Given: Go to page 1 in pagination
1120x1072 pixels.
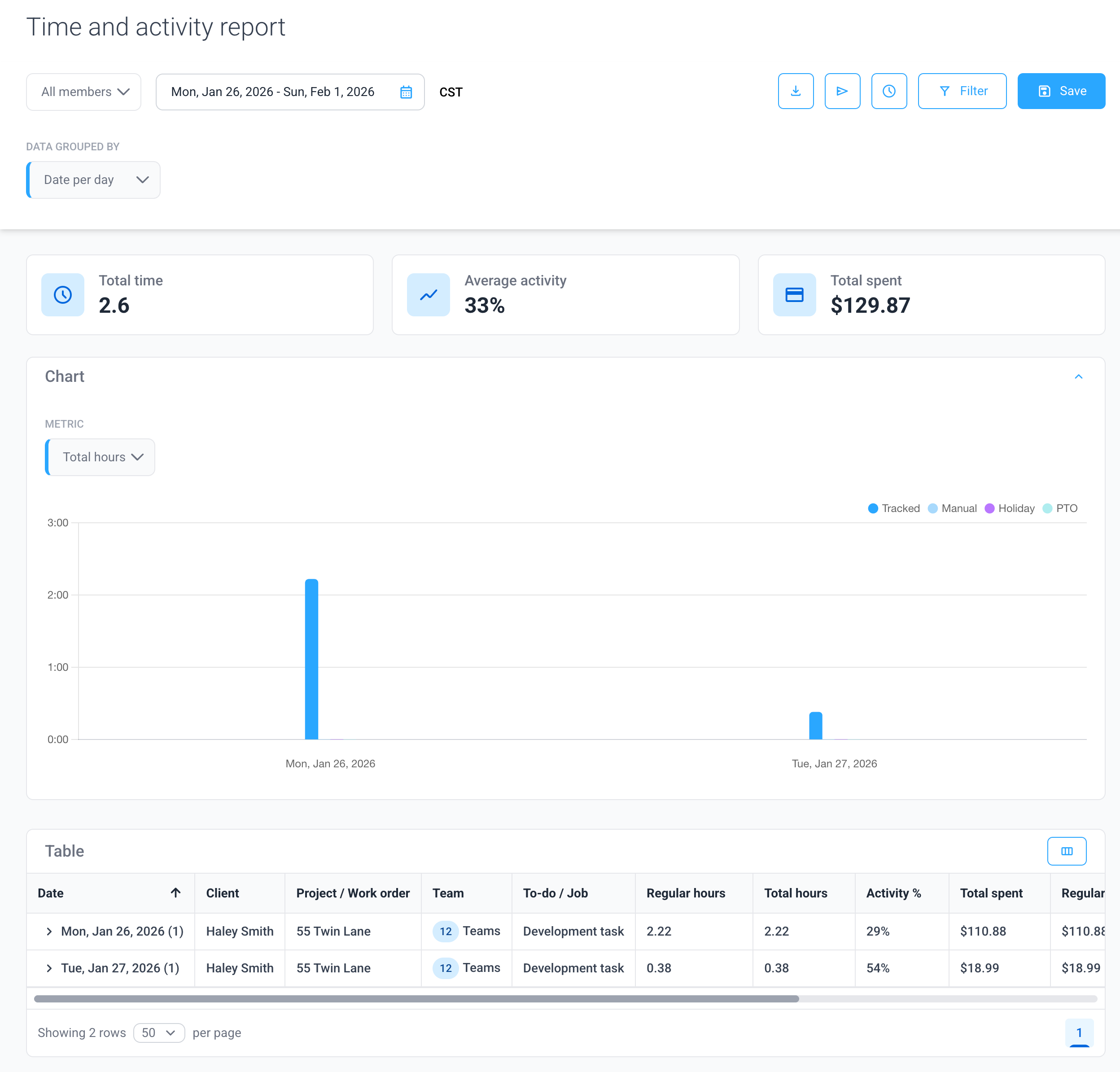Looking at the screenshot, I should (1079, 1032).
